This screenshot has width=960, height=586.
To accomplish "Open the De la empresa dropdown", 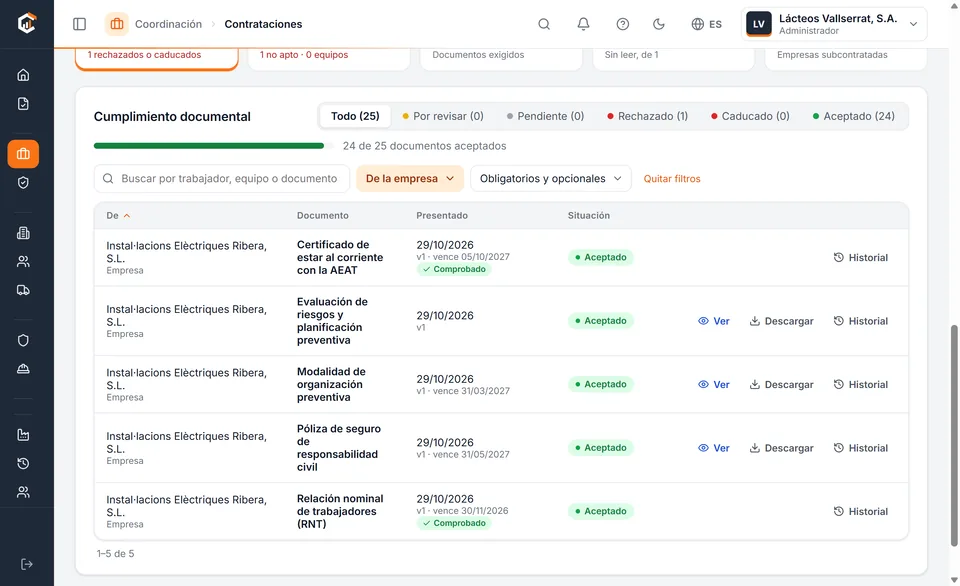I will click(x=410, y=178).
